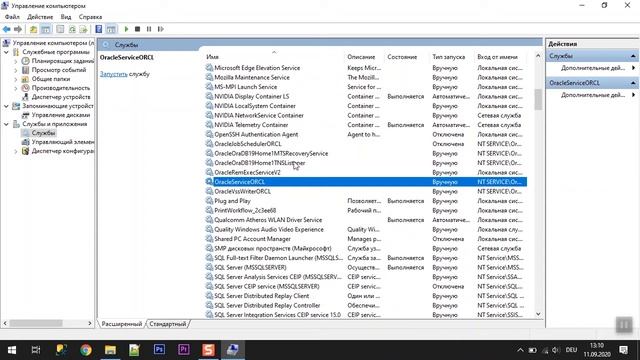The image size is (640, 360).
Task: Switch to the Расширенный tab
Action: (122, 324)
